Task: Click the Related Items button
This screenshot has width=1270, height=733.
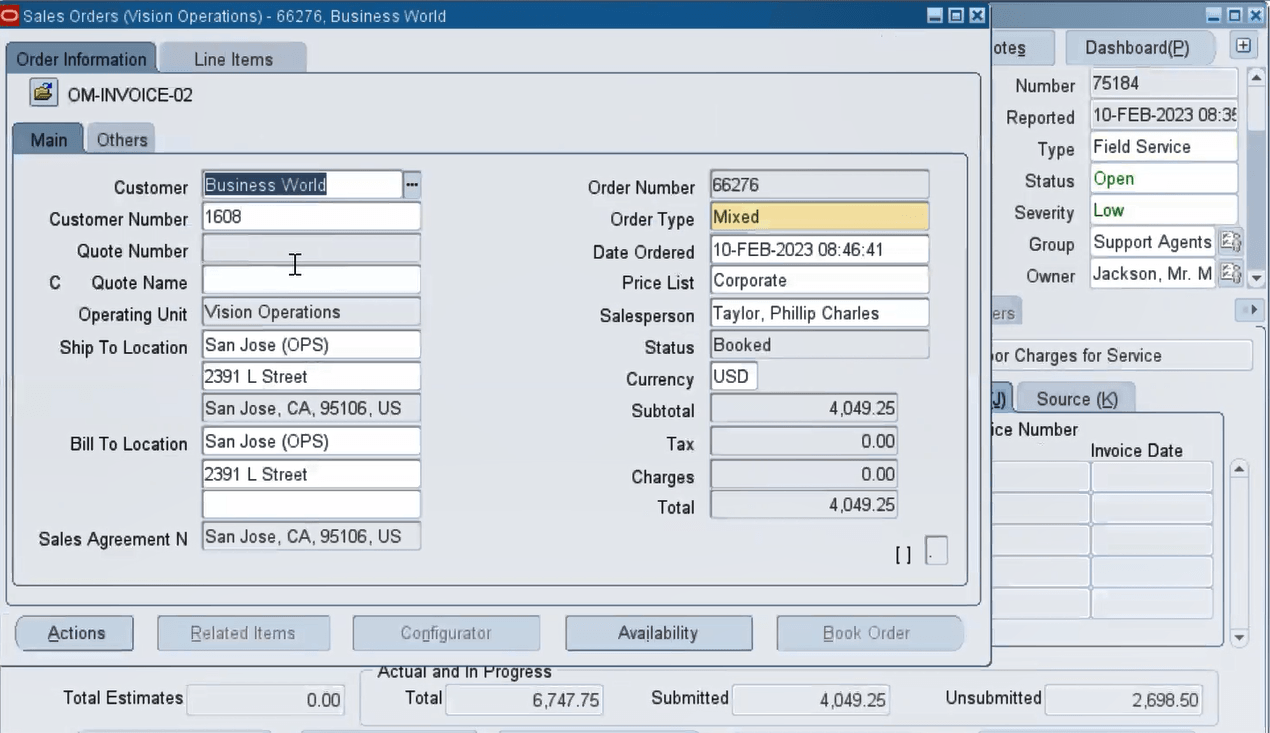Action: click(x=243, y=633)
